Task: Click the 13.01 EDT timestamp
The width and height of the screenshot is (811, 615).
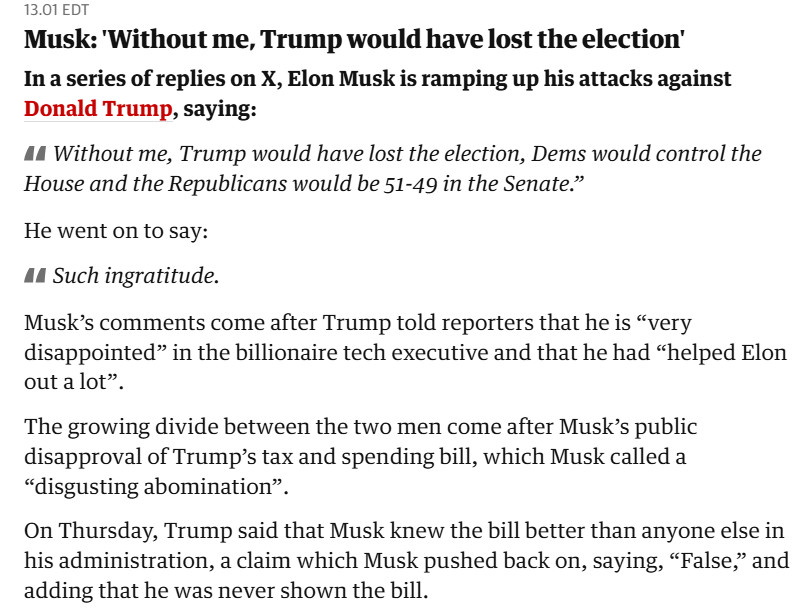Action: 55,10
